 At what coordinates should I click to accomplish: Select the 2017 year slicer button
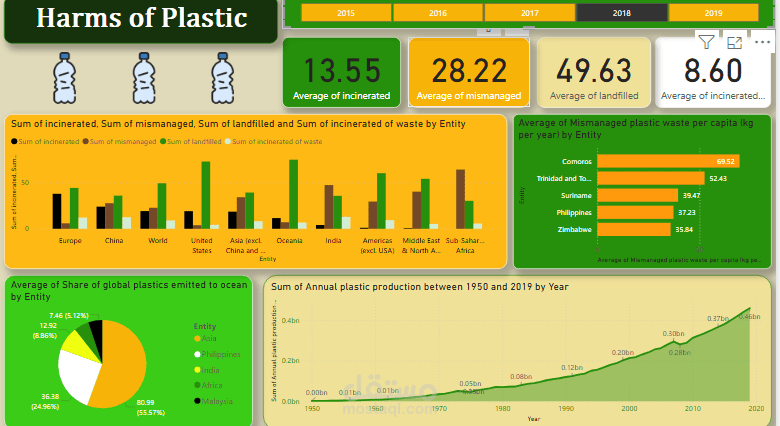click(x=530, y=13)
